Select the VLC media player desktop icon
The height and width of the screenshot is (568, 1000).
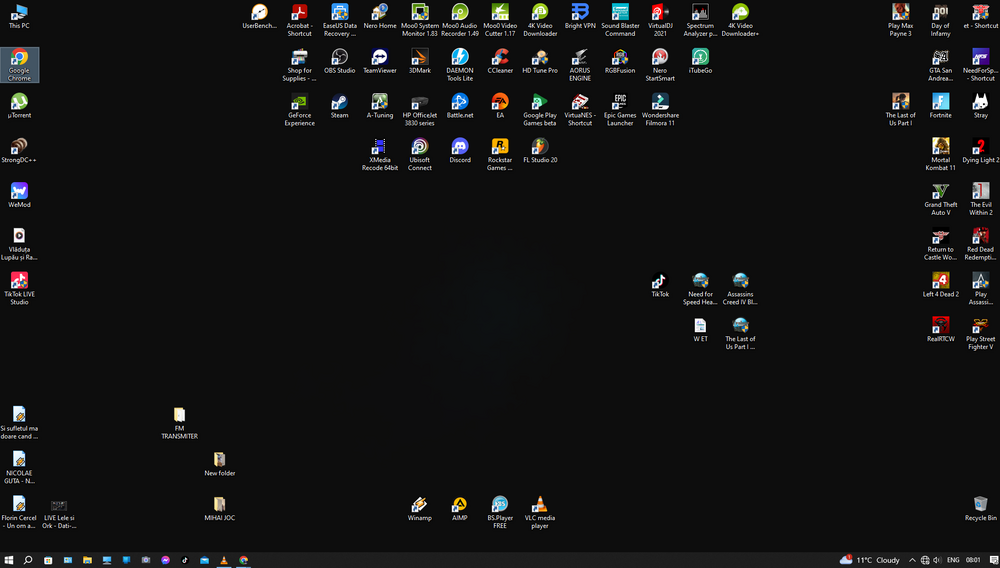tap(540, 513)
